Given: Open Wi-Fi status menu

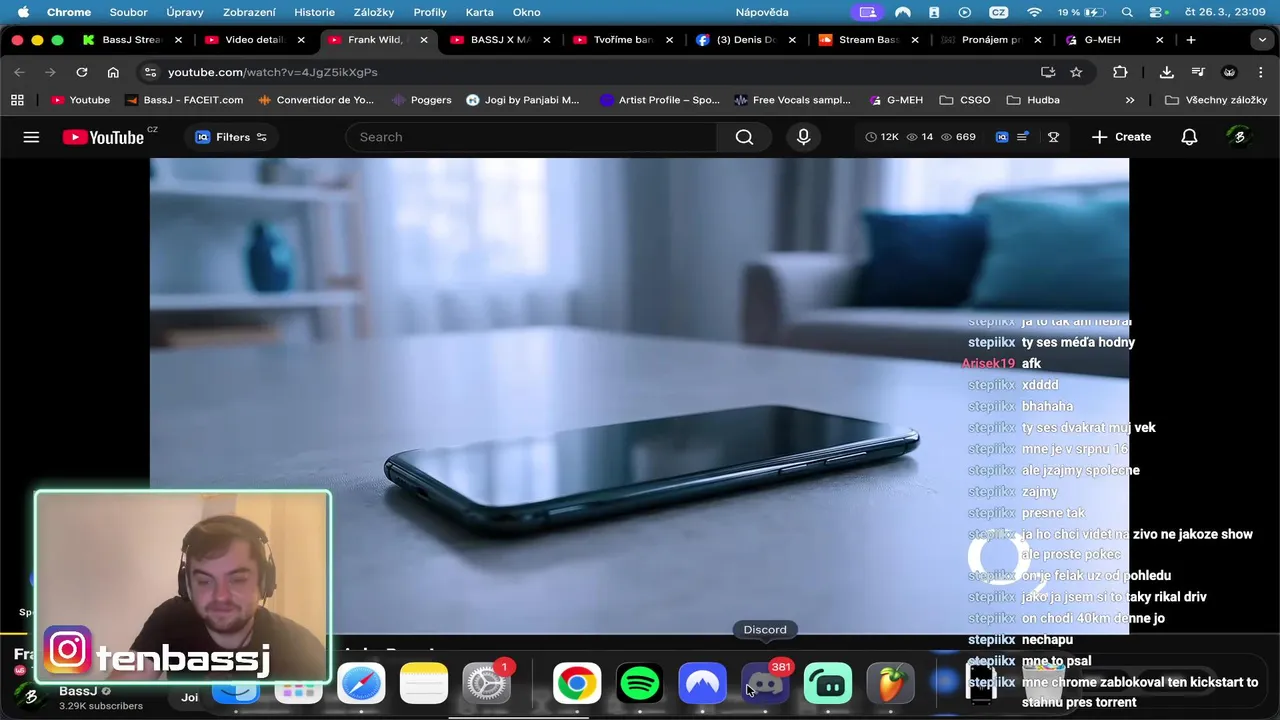Looking at the screenshot, I should (x=1034, y=12).
